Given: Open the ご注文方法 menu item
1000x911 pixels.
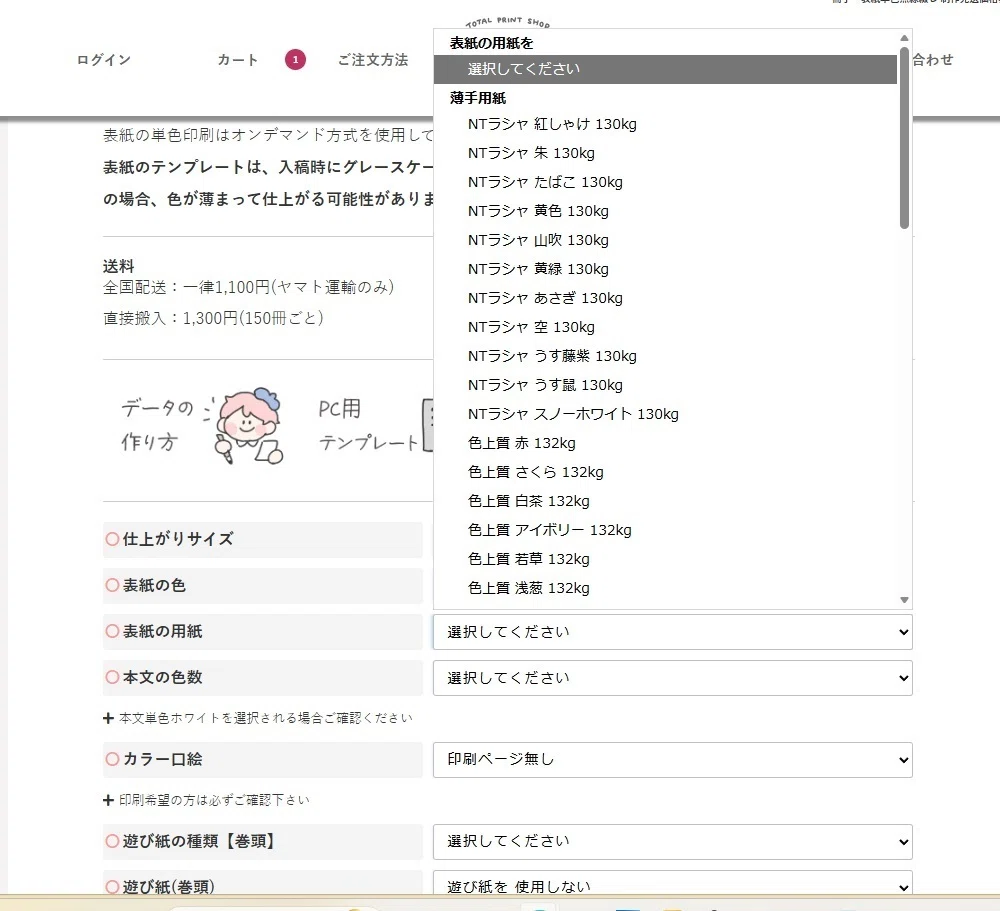Looking at the screenshot, I should (373, 60).
